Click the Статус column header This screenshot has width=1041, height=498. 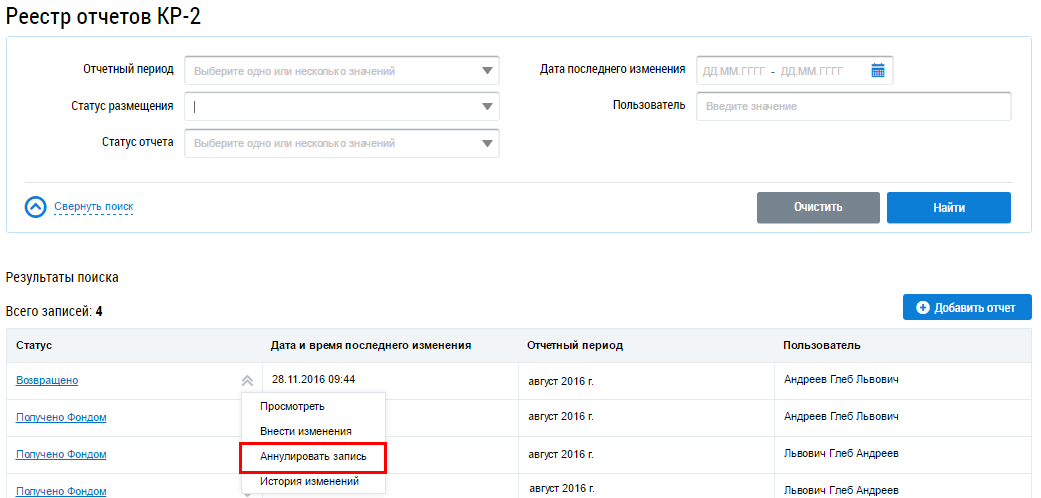pos(34,345)
